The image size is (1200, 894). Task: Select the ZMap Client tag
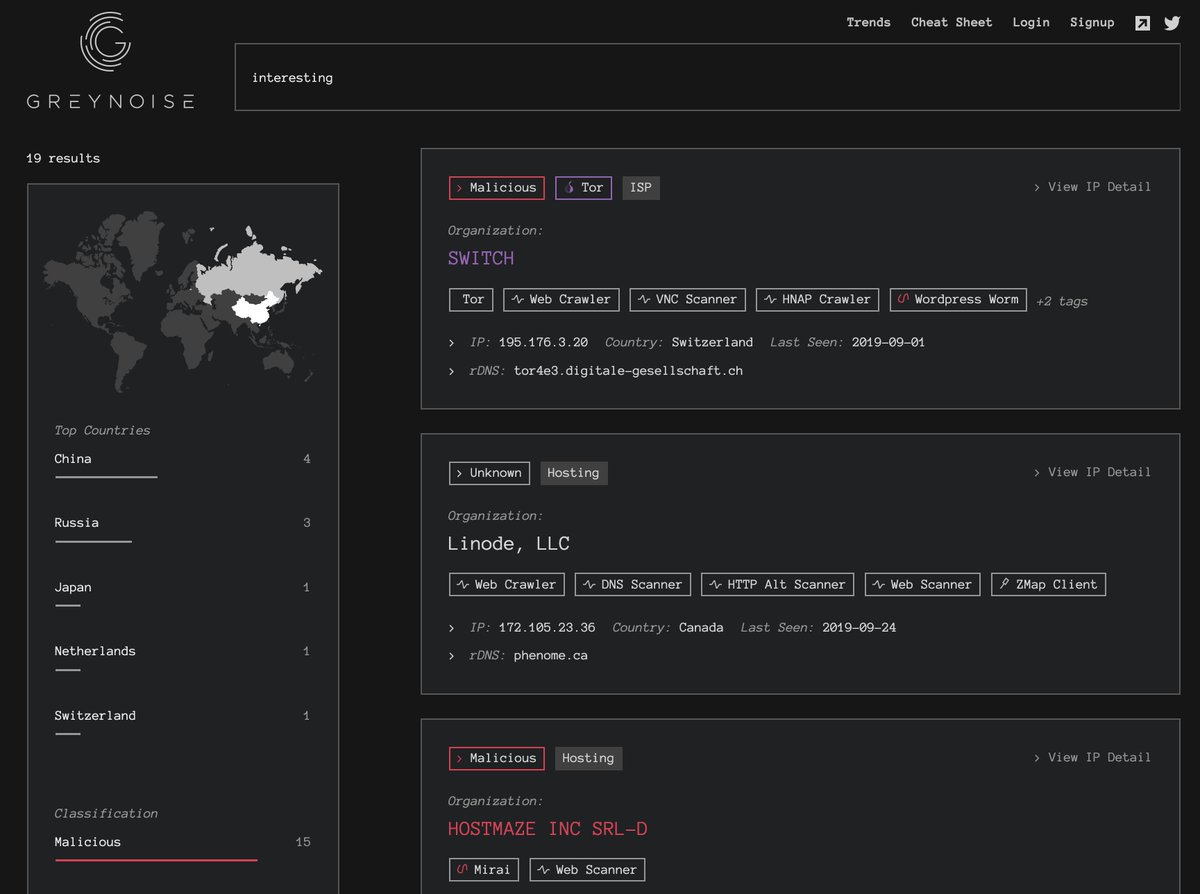(1048, 584)
